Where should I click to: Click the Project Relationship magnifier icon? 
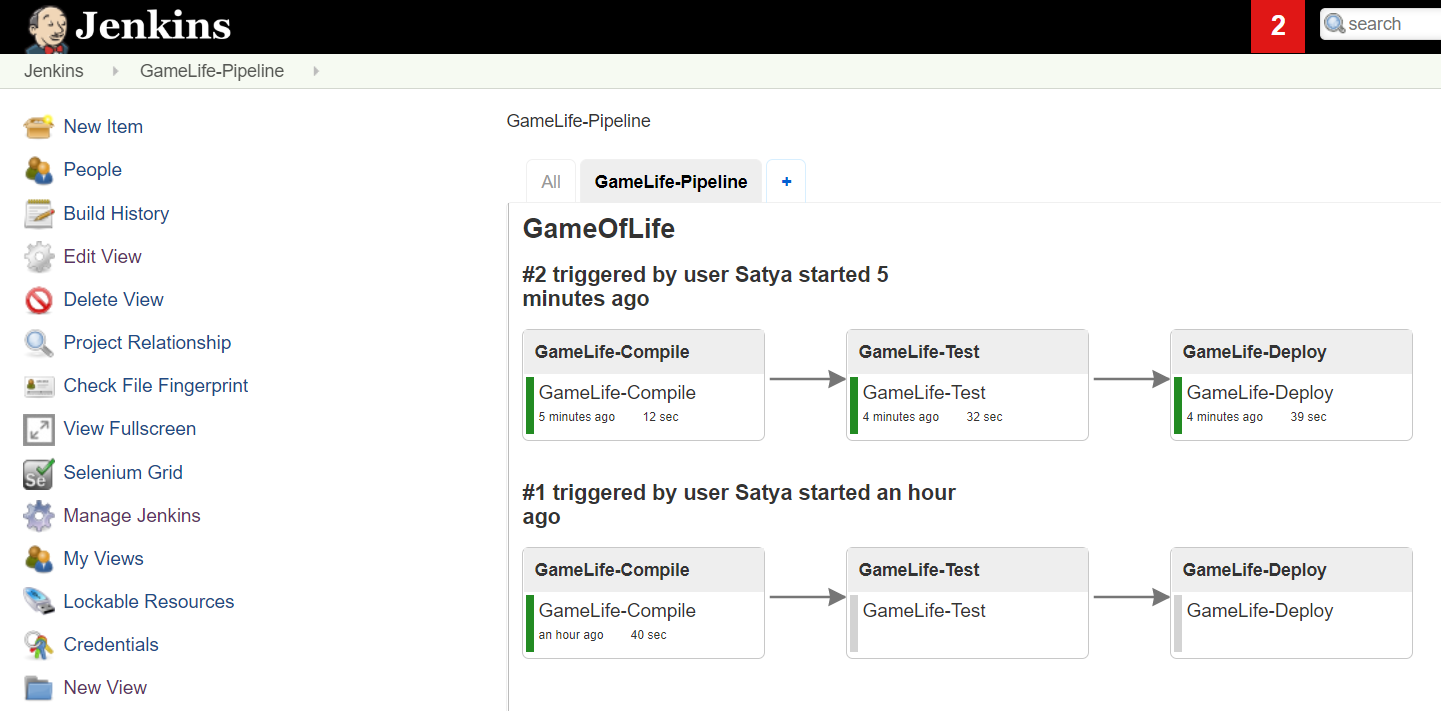click(x=39, y=343)
